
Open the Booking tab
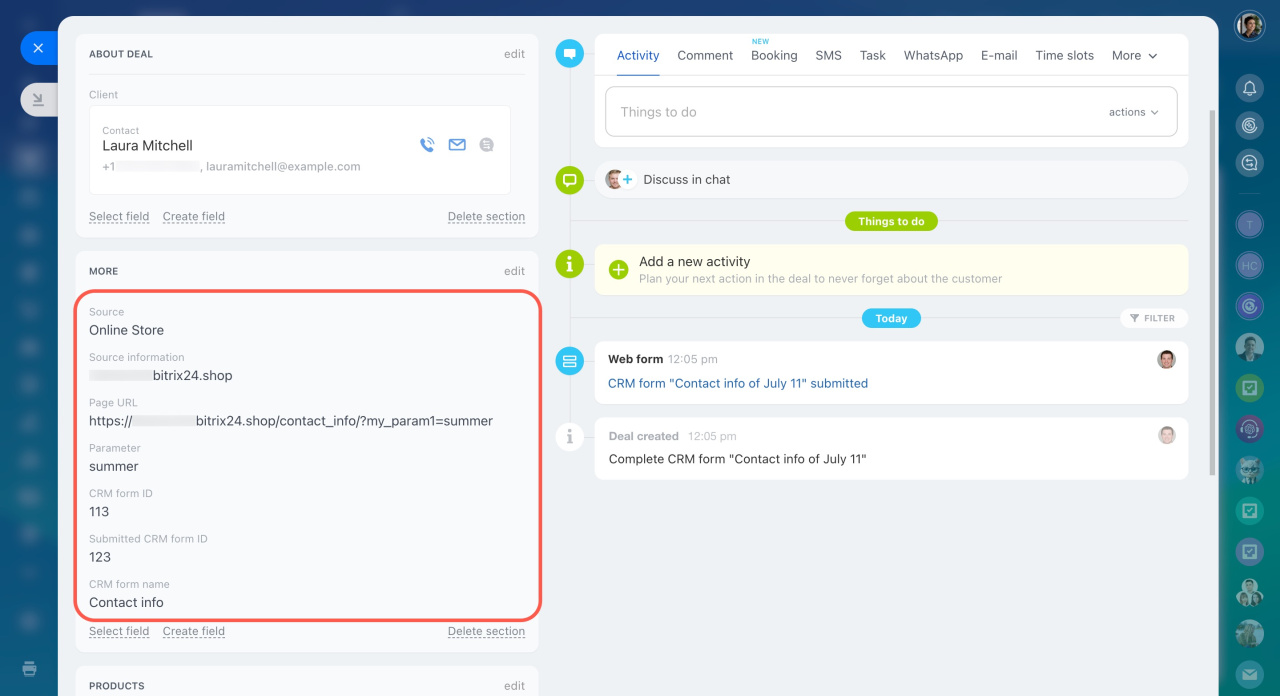[x=774, y=56]
